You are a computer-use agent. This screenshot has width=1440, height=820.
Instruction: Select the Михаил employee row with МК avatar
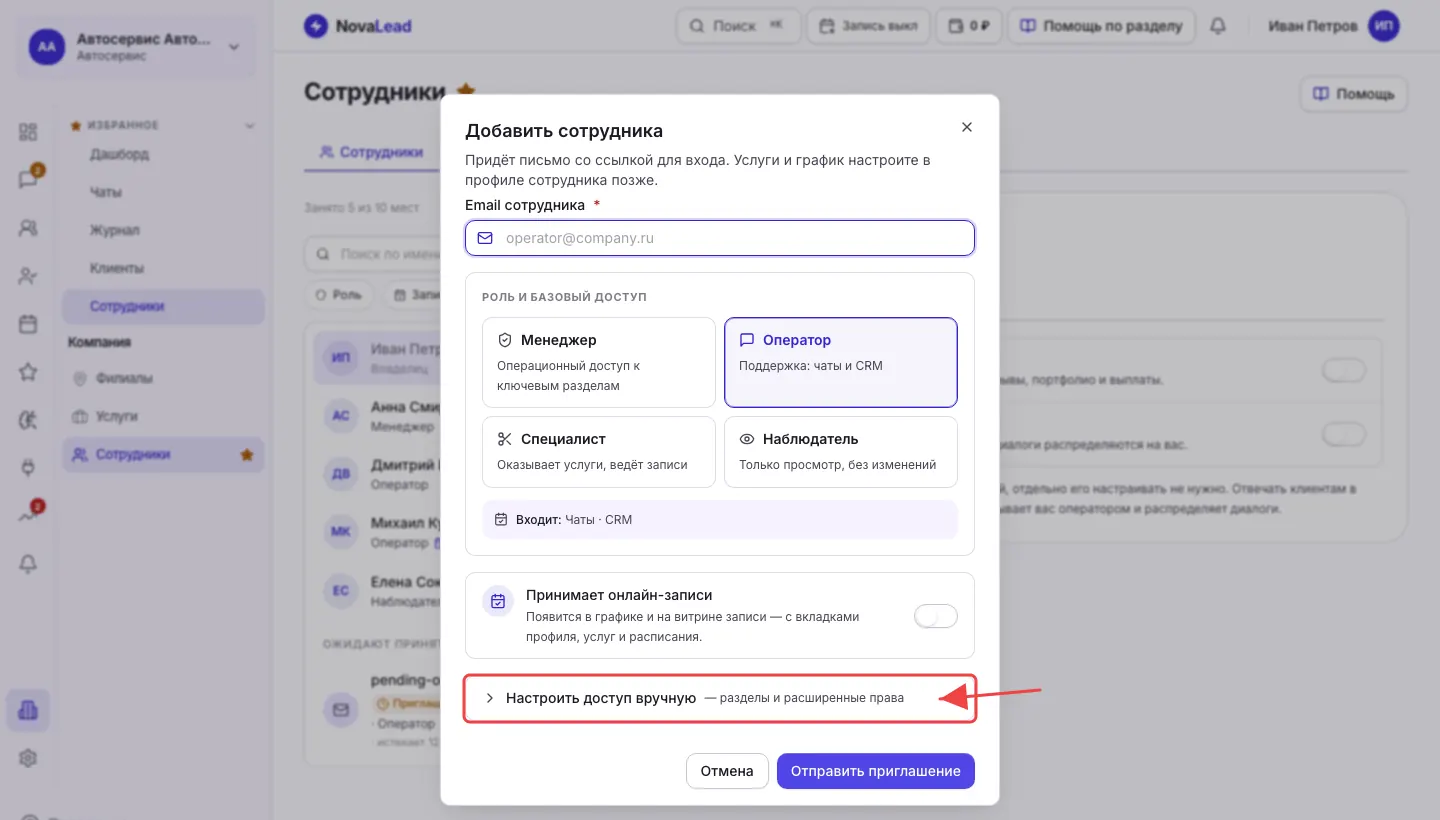coord(377,532)
